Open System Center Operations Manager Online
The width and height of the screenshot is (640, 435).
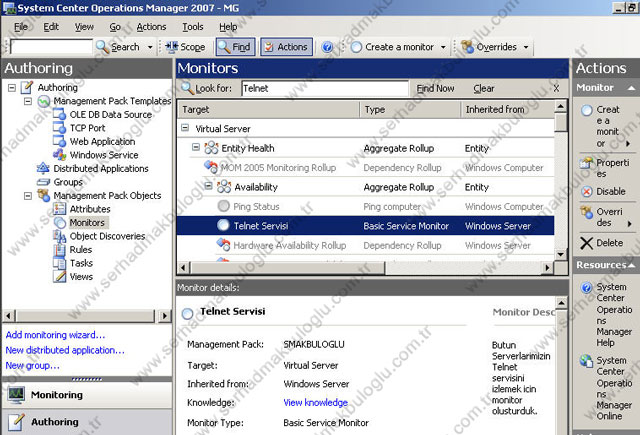pyautogui.click(x=614, y=388)
